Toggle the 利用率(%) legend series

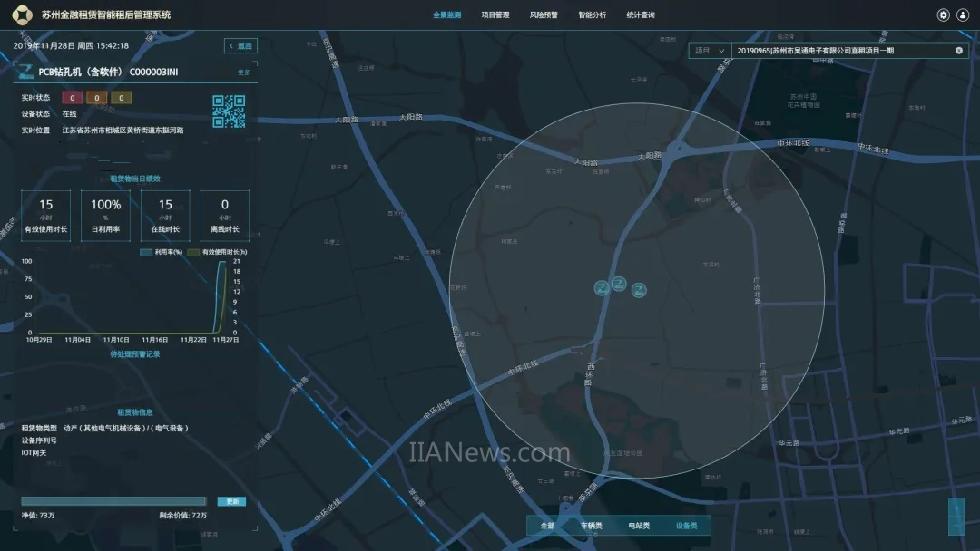[x=160, y=252]
